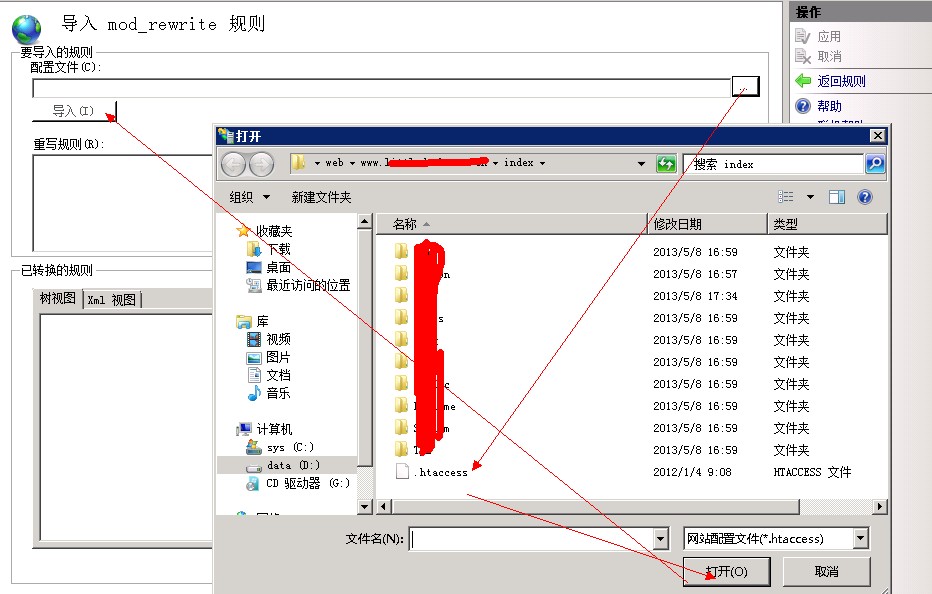Click the 打开(O) button
This screenshot has width=932, height=594.
click(x=727, y=571)
